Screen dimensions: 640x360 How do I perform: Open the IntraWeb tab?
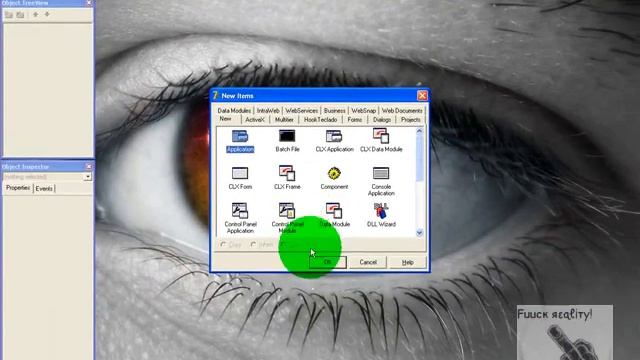tap(268, 111)
